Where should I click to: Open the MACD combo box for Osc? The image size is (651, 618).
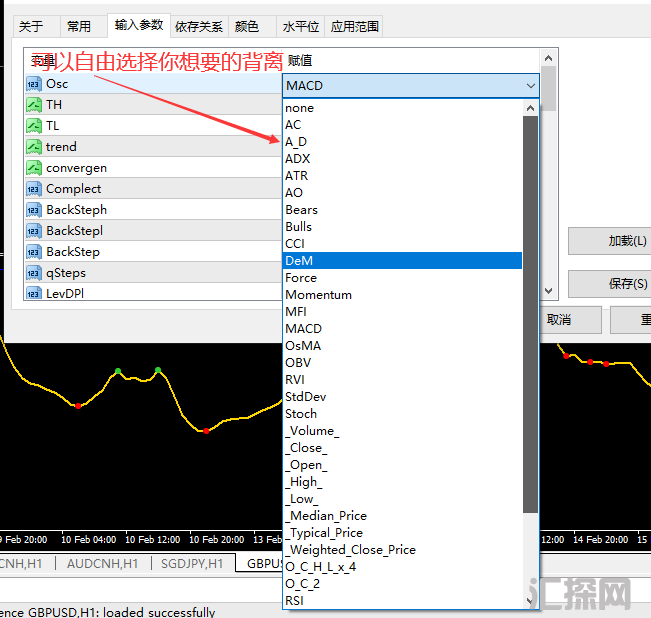tap(411, 86)
